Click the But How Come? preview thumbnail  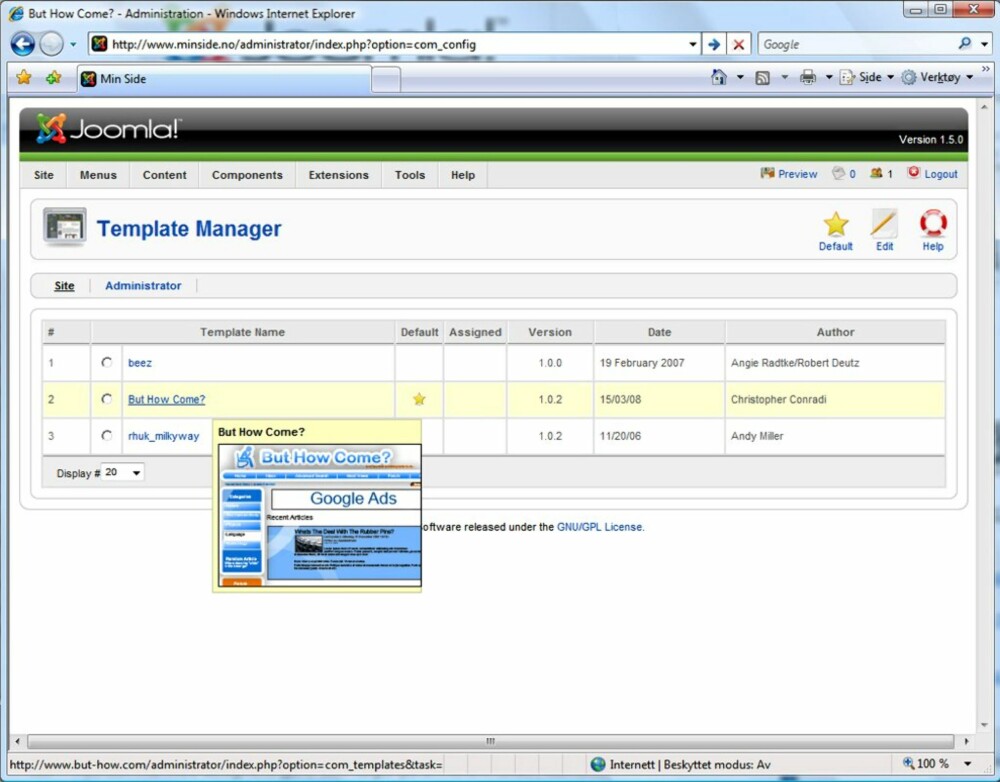320,515
